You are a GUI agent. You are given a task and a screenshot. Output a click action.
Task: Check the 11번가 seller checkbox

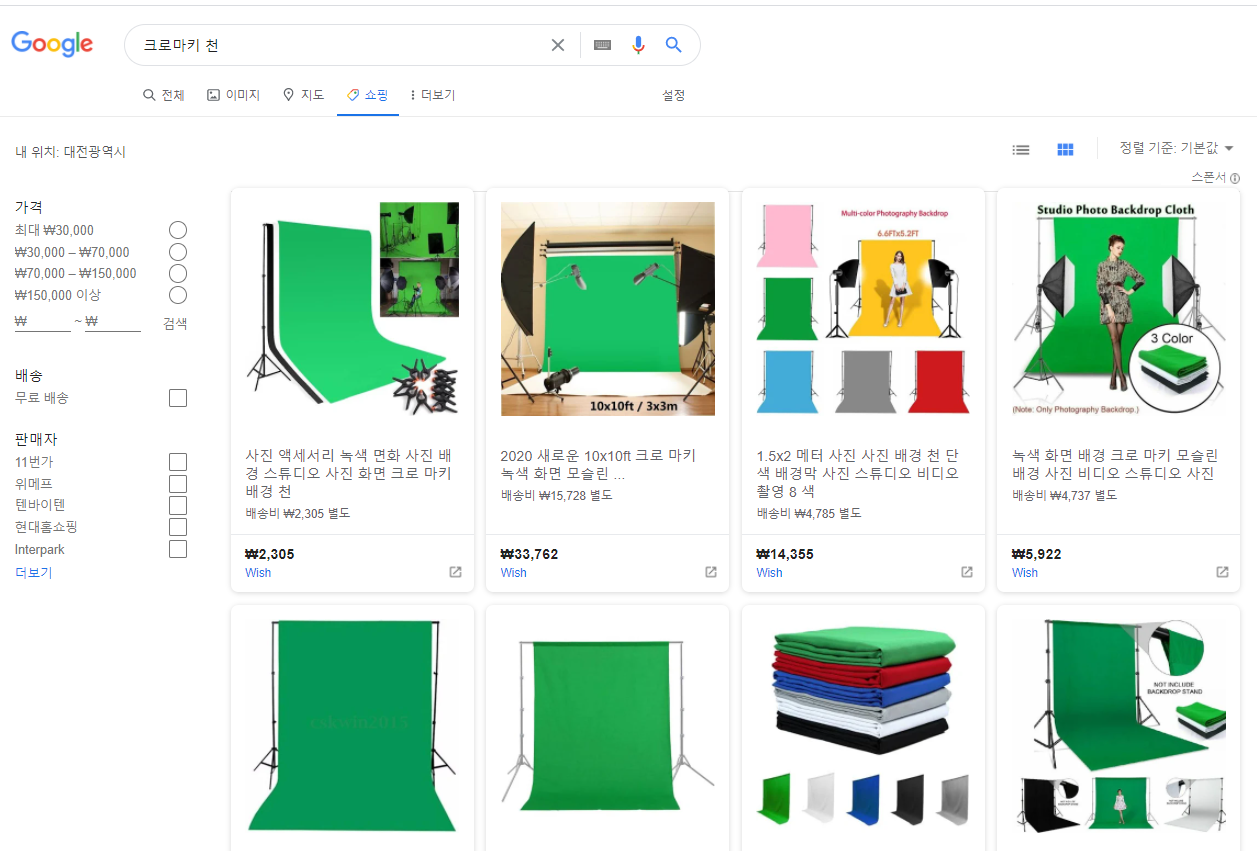coord(178,462)
